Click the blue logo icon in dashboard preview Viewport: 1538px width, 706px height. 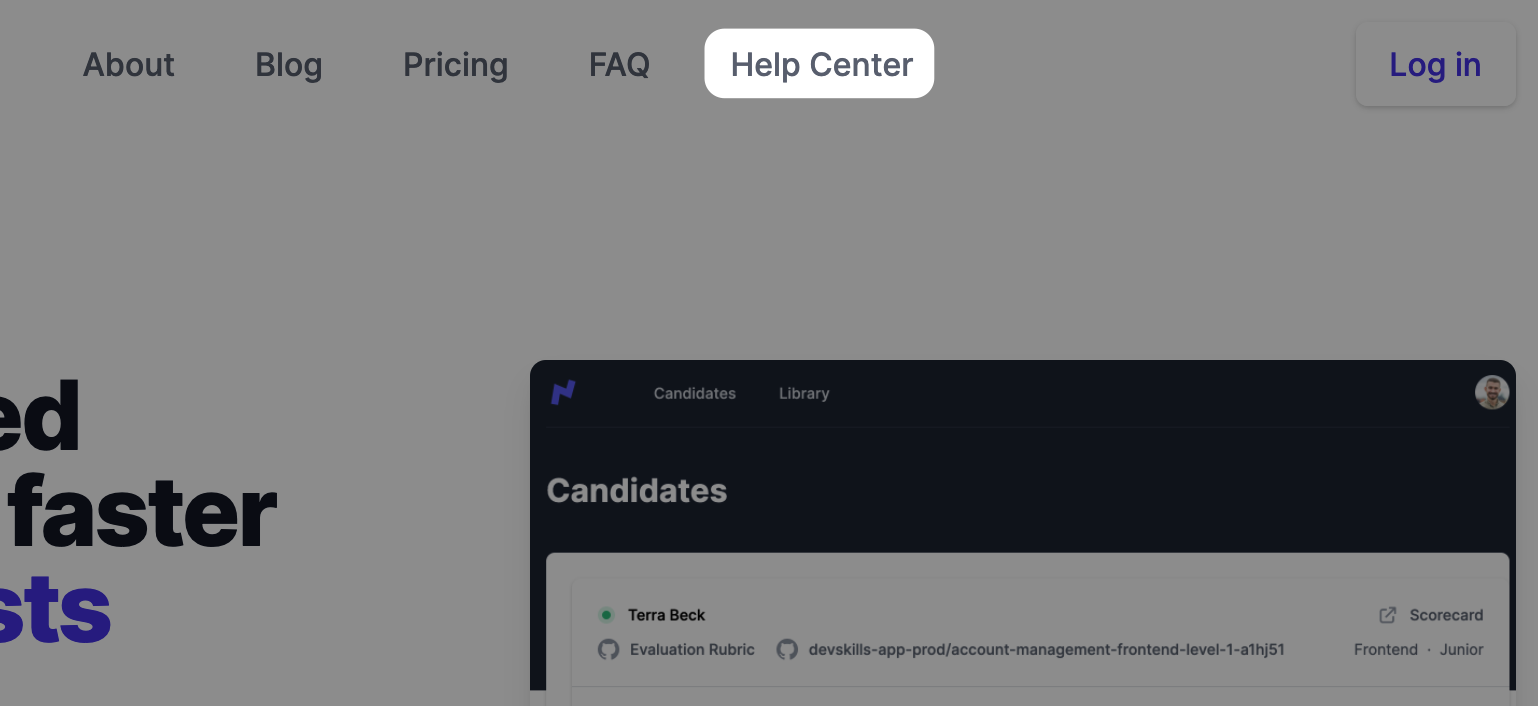coord(564,393)
